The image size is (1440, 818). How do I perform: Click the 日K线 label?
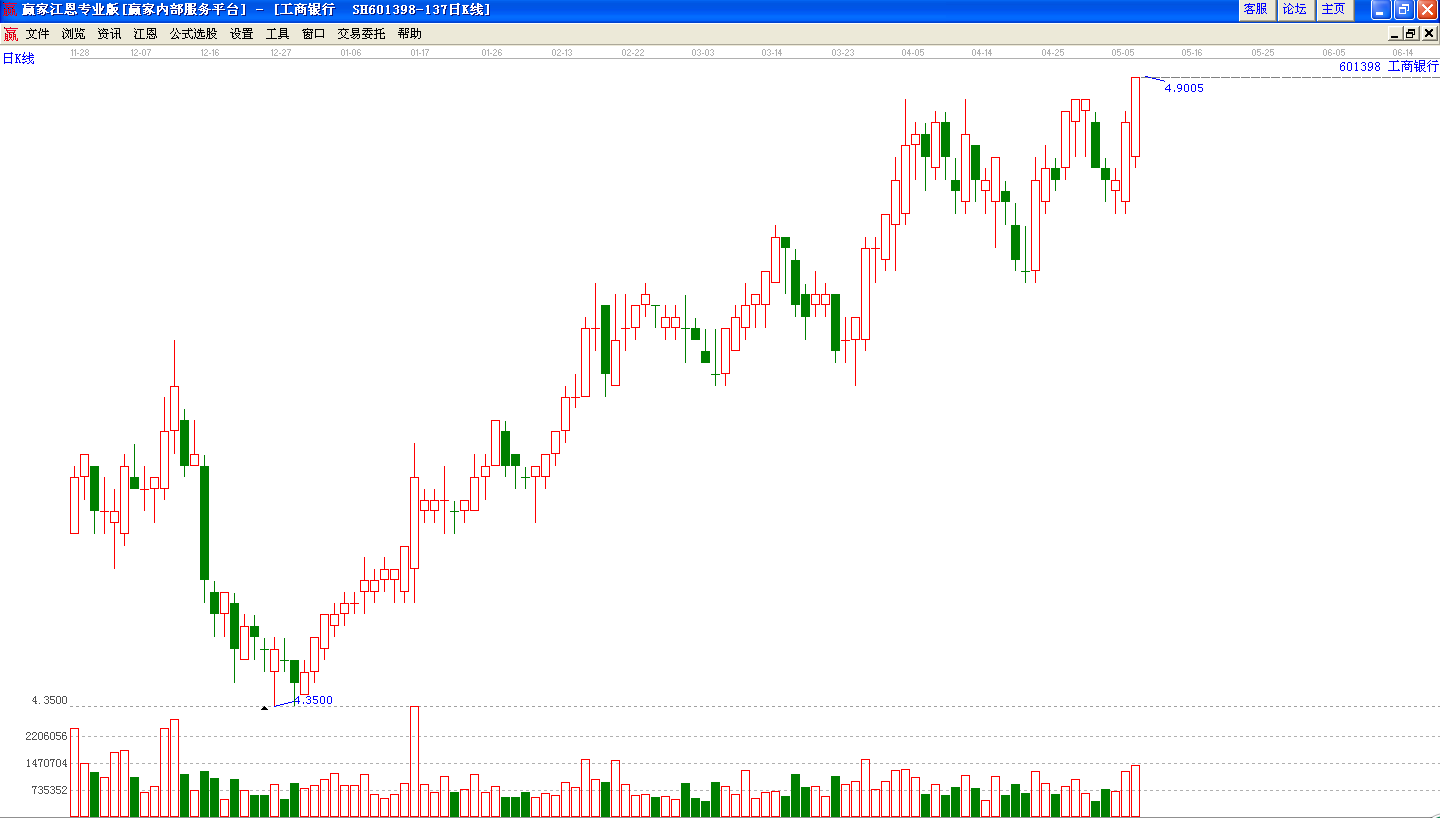pos(18,59)
